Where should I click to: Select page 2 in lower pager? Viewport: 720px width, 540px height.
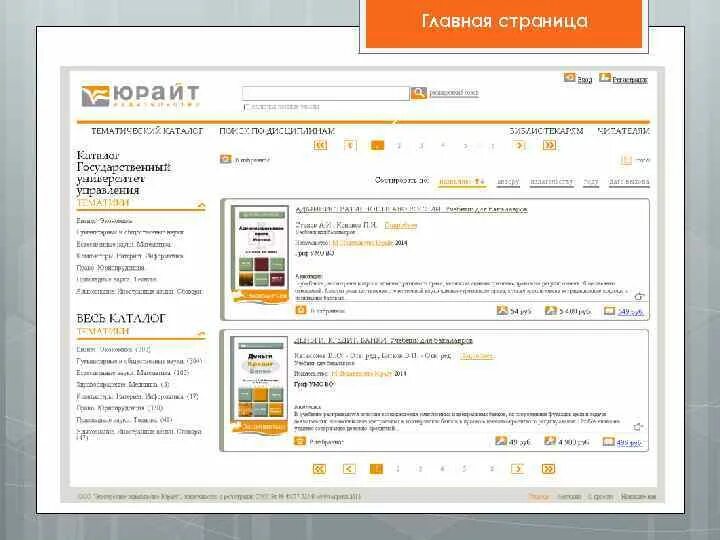point(398,469)
